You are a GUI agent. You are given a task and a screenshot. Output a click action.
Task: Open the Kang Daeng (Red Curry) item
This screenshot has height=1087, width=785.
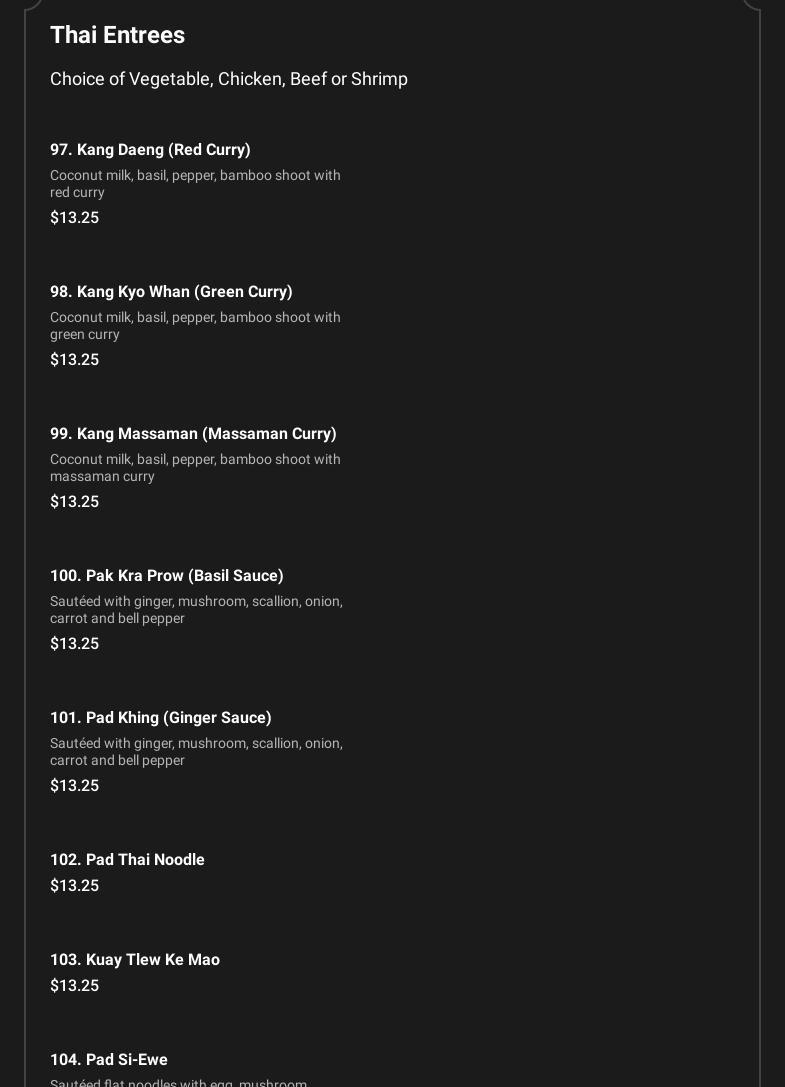[x=150, y=150]
